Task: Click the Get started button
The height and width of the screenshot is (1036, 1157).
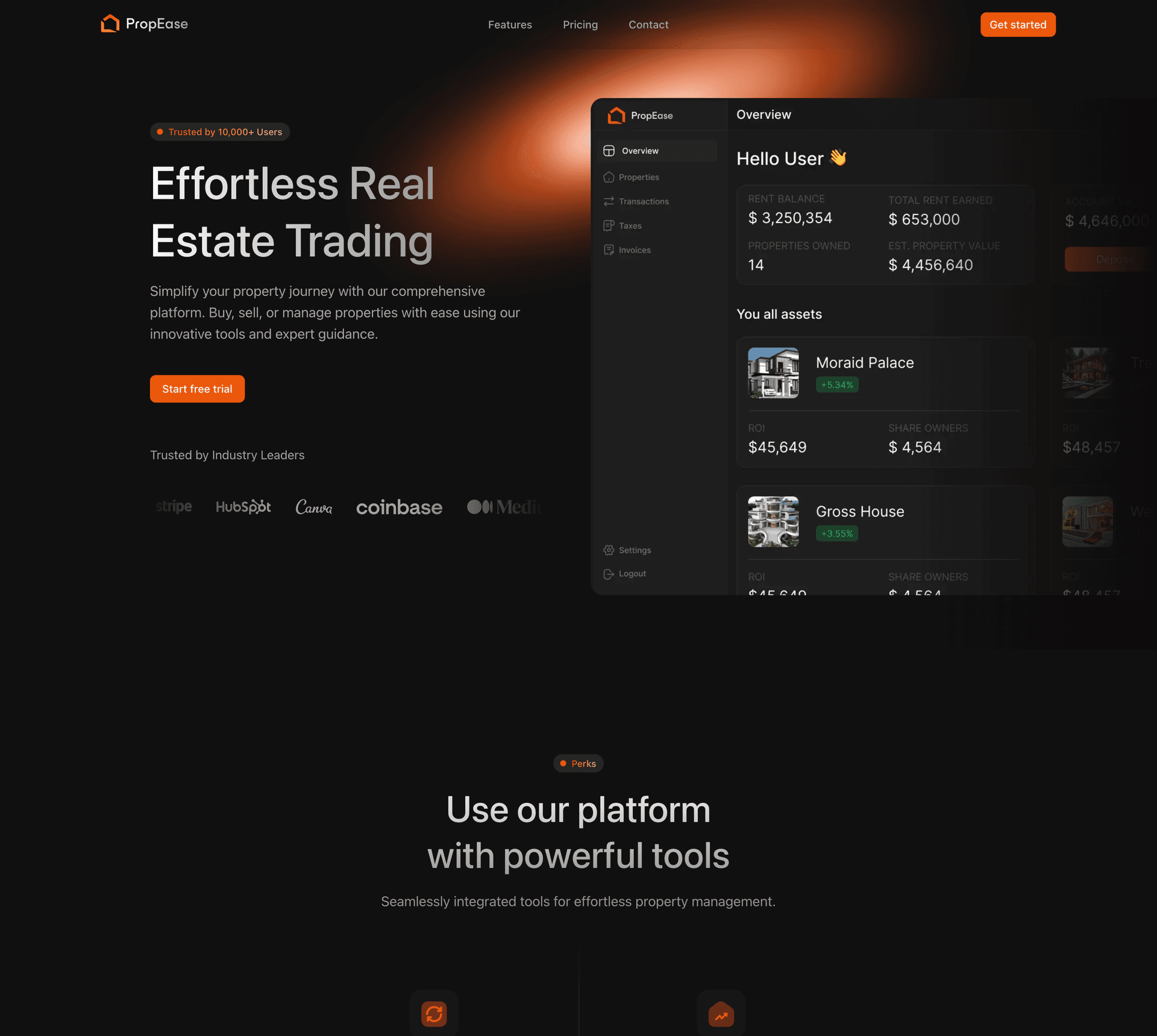Action: pyautogui.click(x=1018, y=25)
